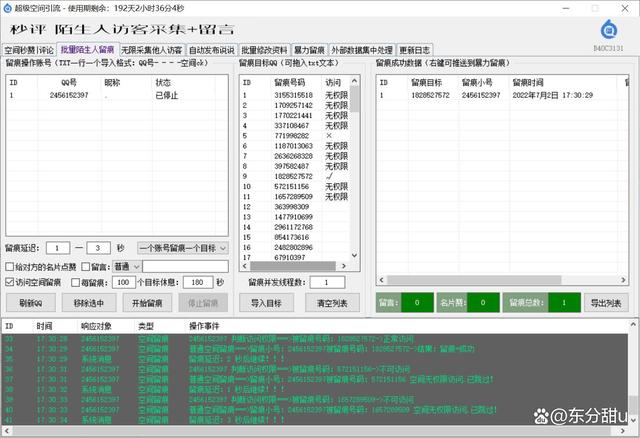
Task: Click right arrow of success data scrollbar
Action: coord(624,277)
